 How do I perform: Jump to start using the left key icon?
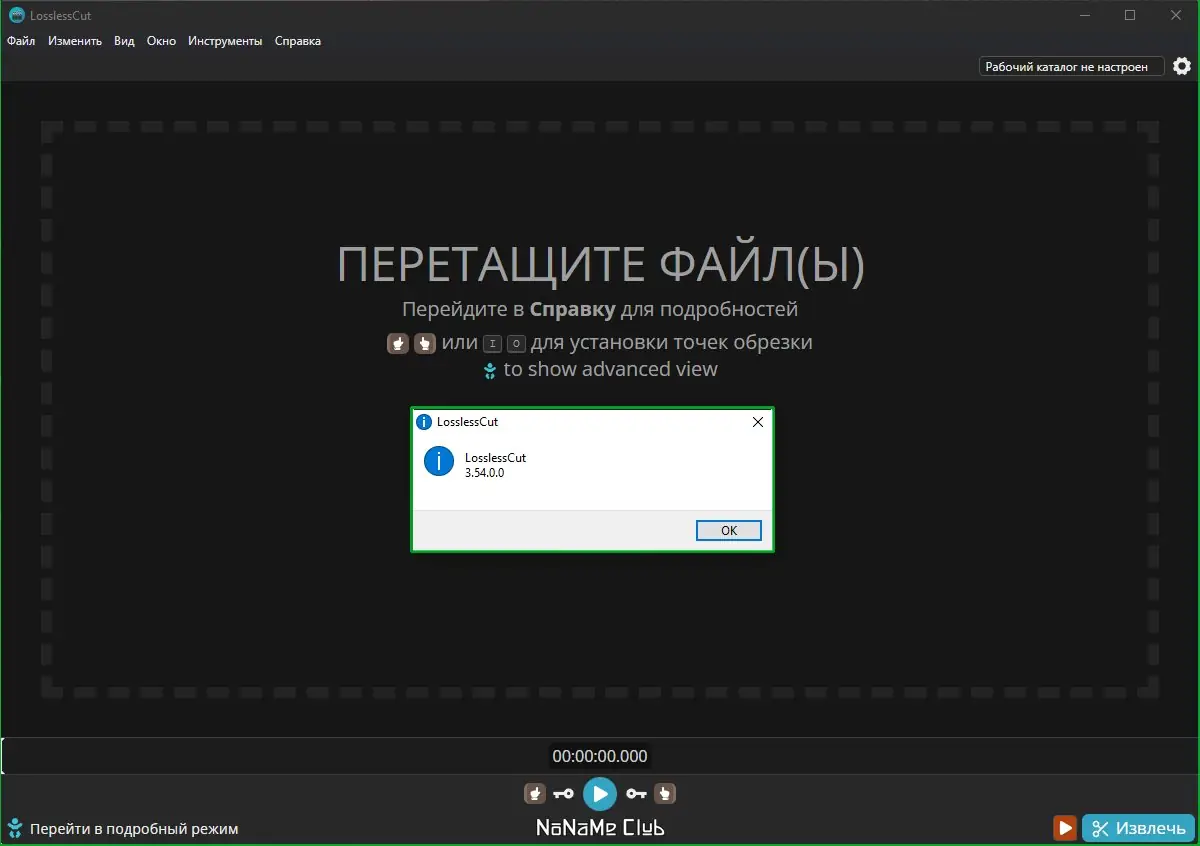coord(563,793)
